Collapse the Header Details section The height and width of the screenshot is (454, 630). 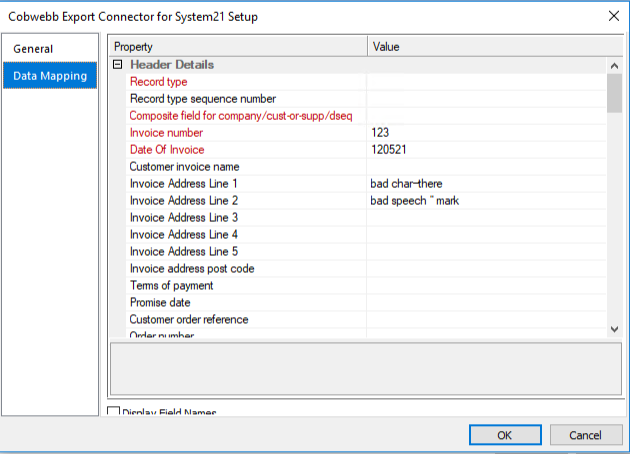[x=118, y=65]
